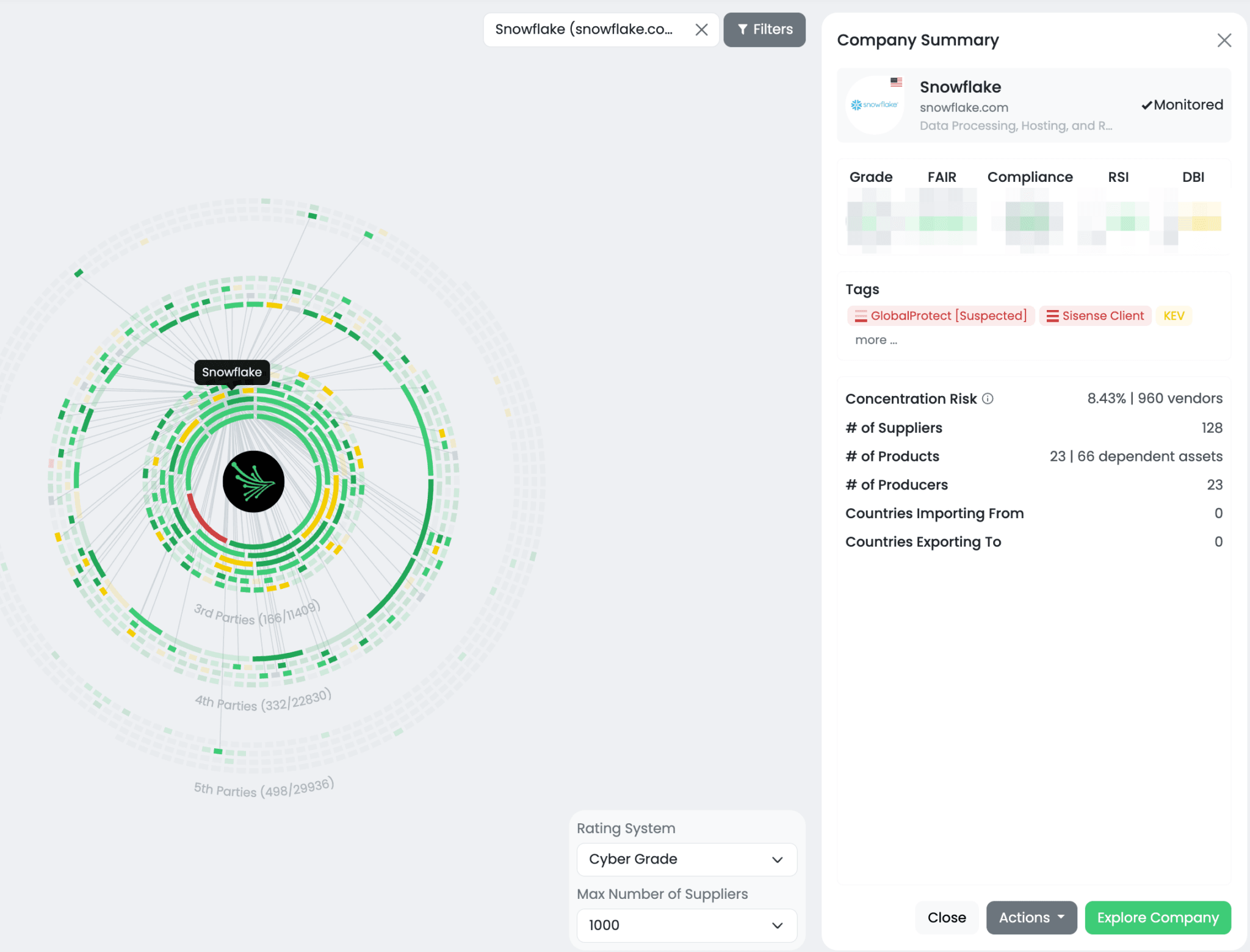This screenshot has width=1250, height=952.
Task: Close Company Summary panel with X icon
Action: click(x=1224, y=40)
